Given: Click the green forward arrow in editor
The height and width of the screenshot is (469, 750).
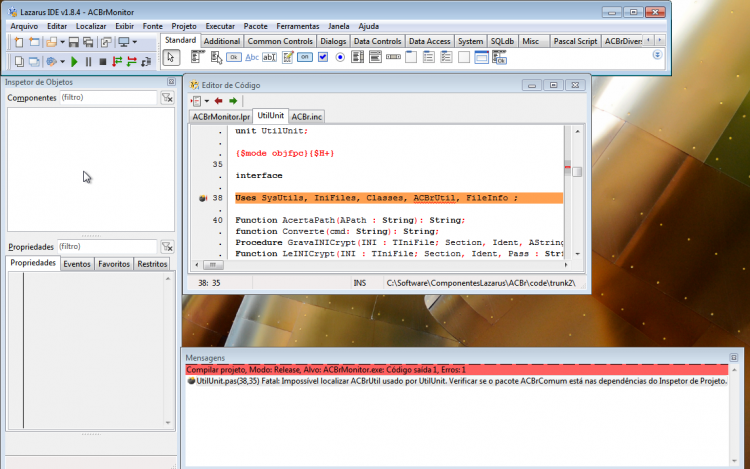Looking at the screenshot, I should [x=233, y=101].
